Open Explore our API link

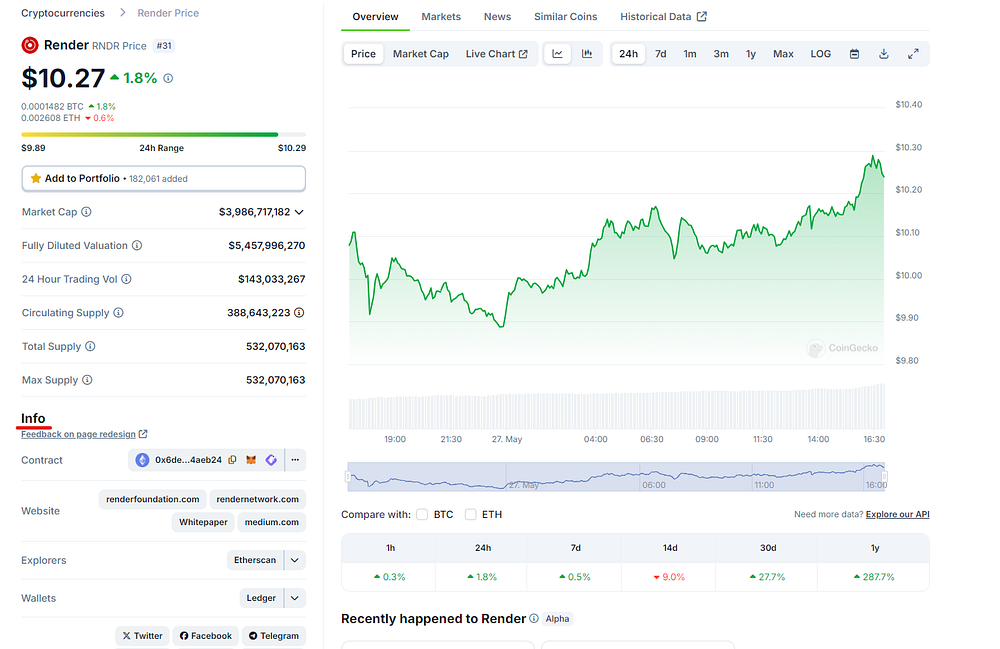[x=897, y=514]
